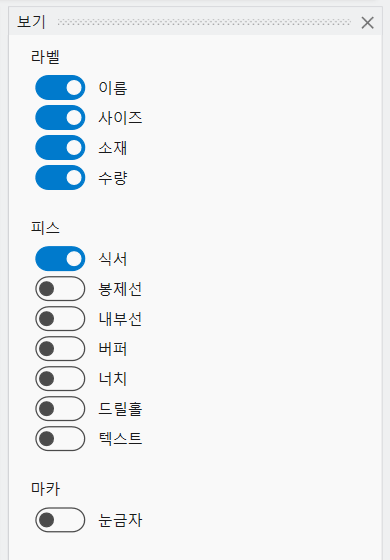Click the 피스 section heading
The height and width of the screenshot is (560, 390).
[x=45, y=228]
